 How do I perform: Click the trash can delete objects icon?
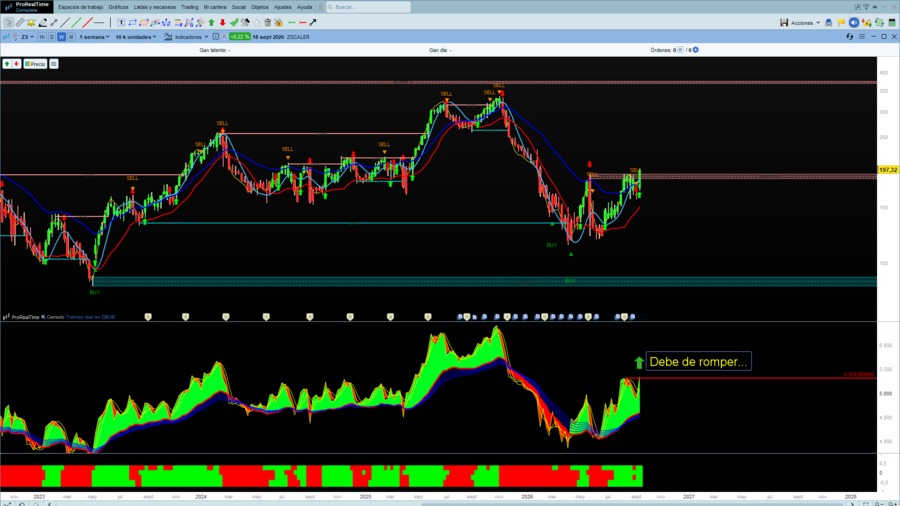tap(267, 22)
